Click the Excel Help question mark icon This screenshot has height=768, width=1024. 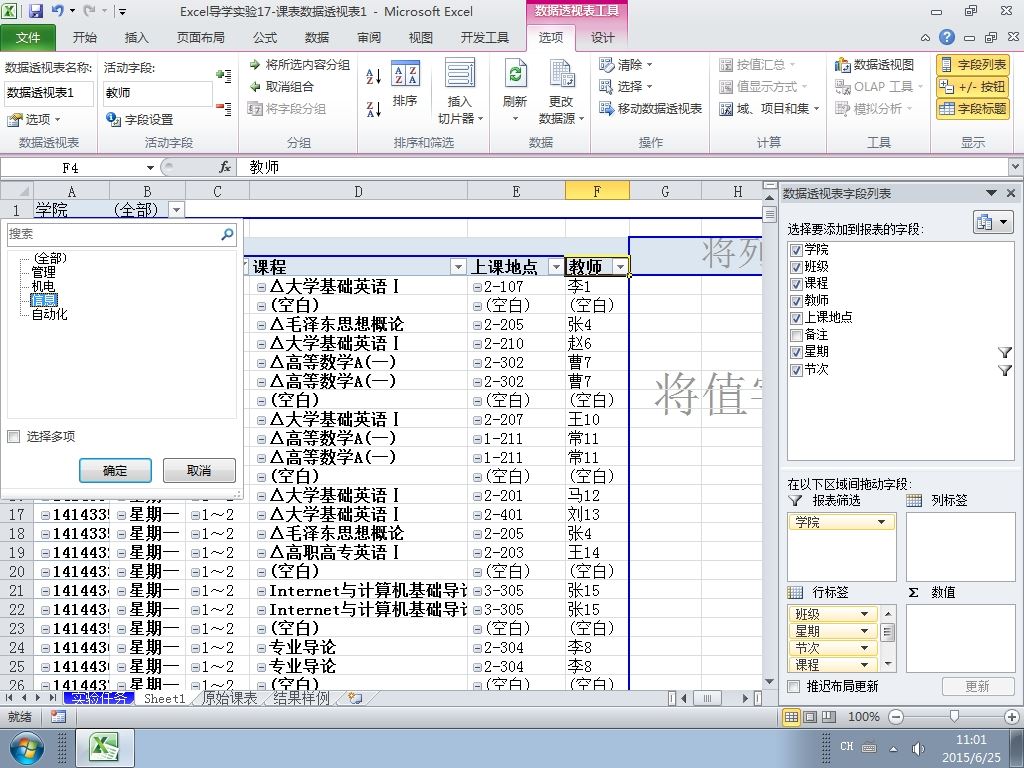946,38
